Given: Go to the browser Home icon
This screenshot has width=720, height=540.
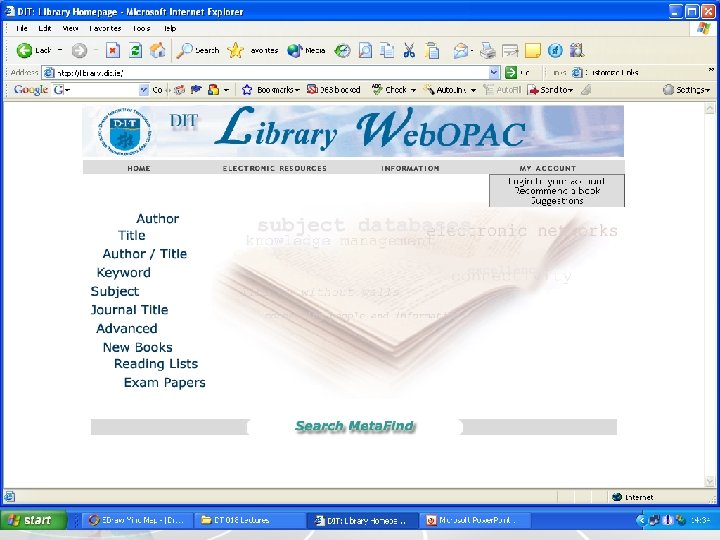Looking at the screenshot, I should coord(158,51).
